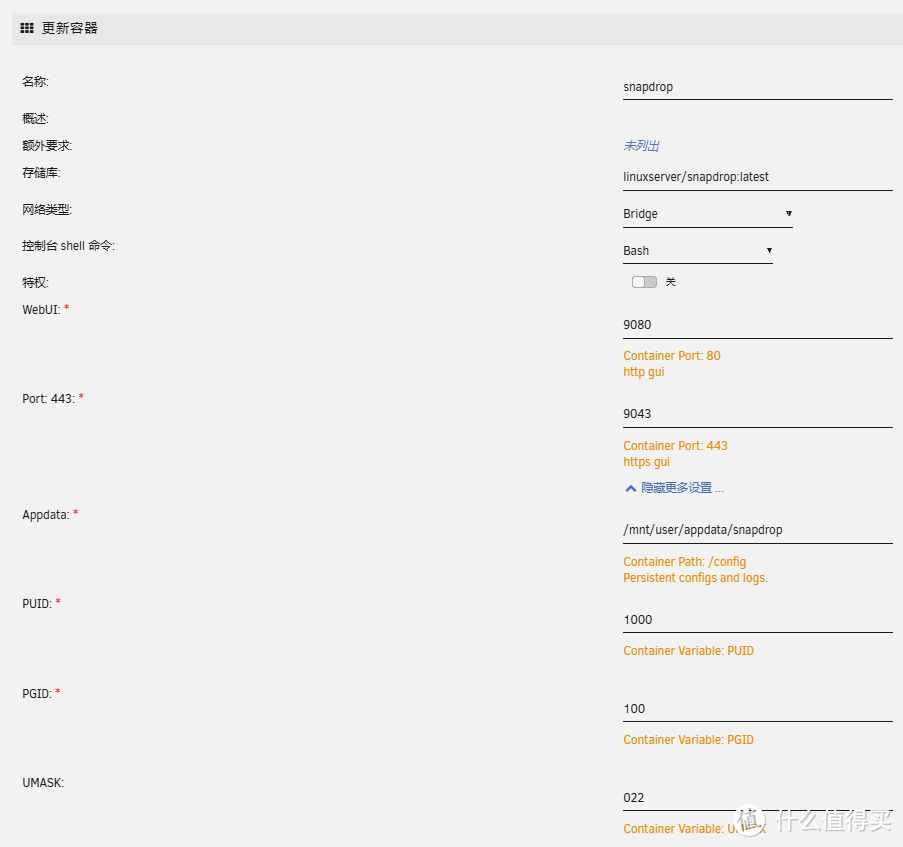
Task: Click the 特权 label
Action: point(35,283)
